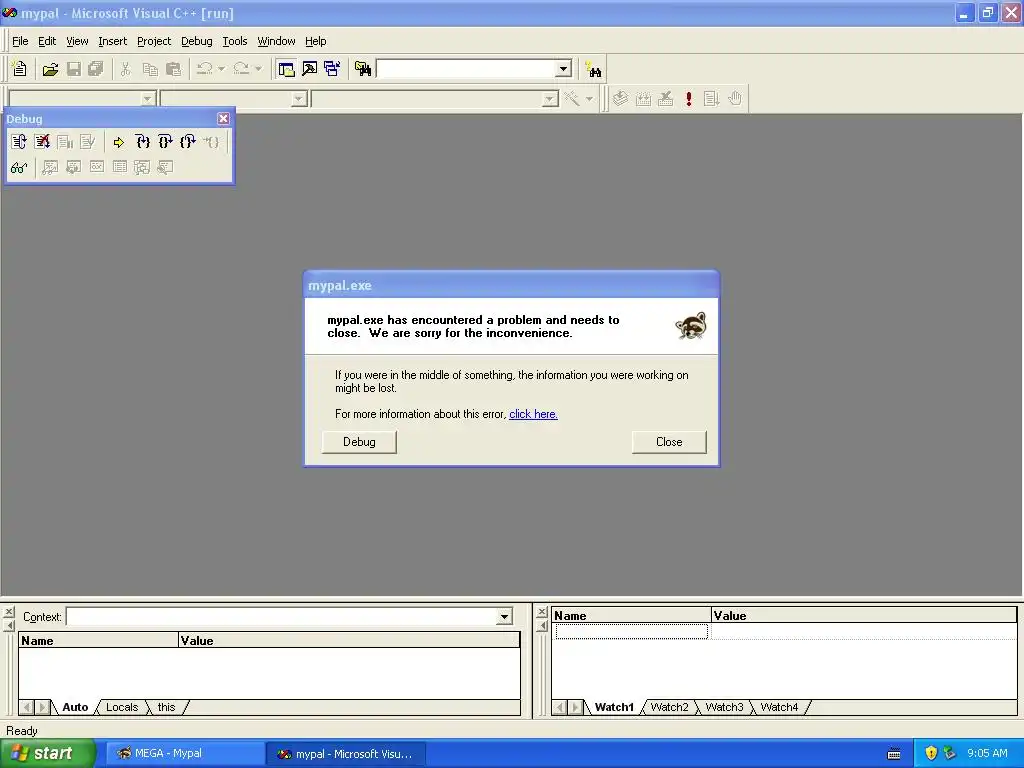Open the Redo history dropdown arrow
The image size is (1024, 768).
pos(259,69)
